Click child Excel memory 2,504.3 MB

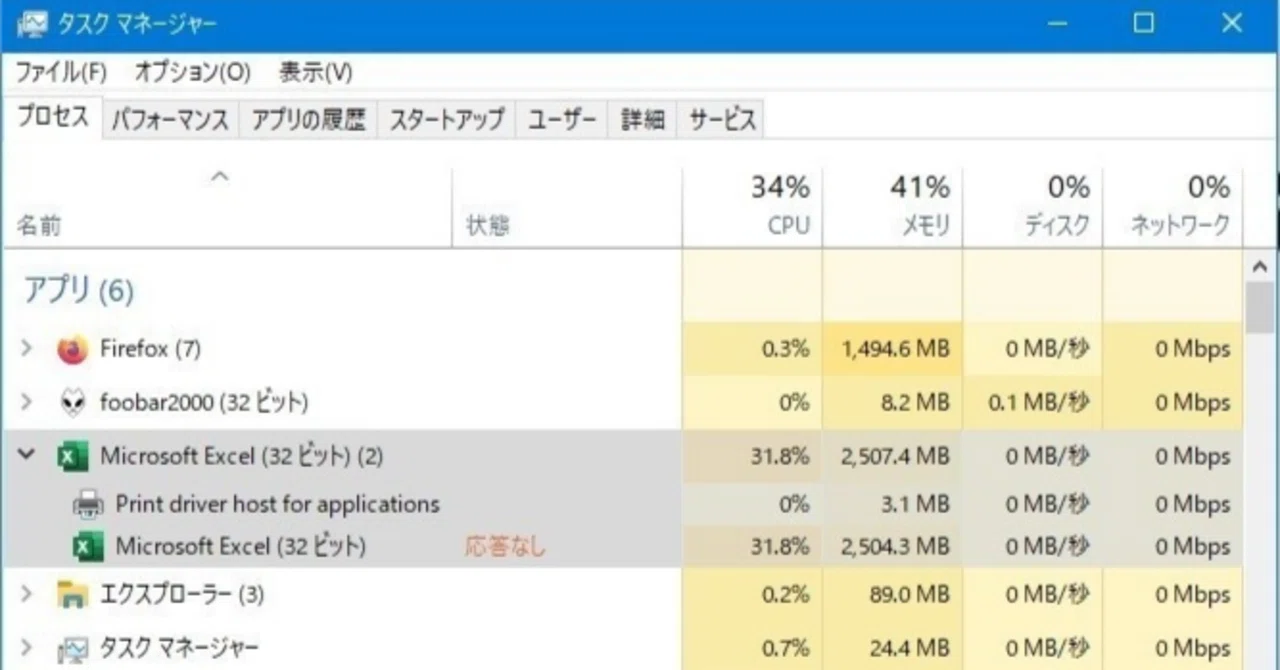[895, 547]
